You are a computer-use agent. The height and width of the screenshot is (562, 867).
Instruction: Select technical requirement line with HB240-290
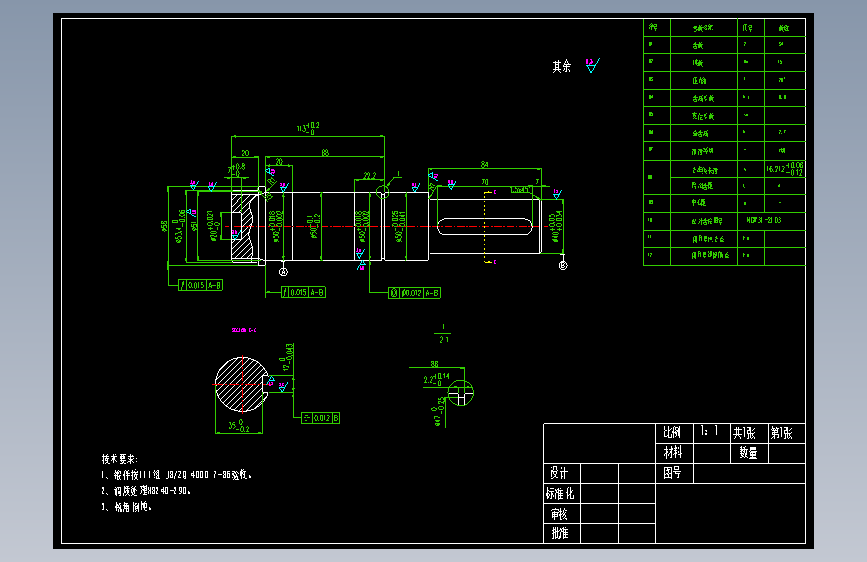tap(146, 491)
